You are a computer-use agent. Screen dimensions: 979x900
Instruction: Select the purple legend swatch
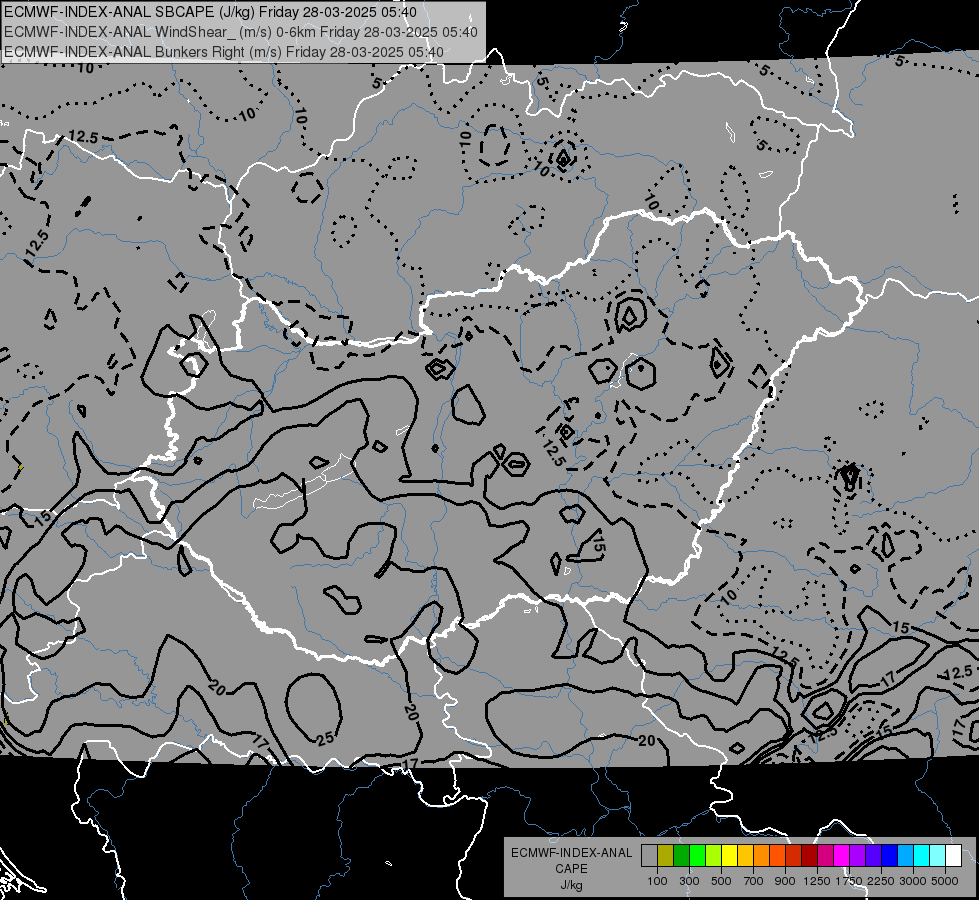[x=857, y=856]
